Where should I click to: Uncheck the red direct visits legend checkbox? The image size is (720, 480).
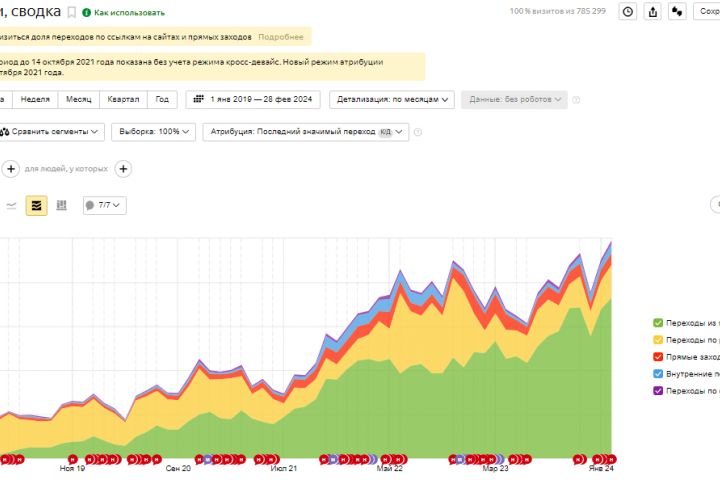657,356
